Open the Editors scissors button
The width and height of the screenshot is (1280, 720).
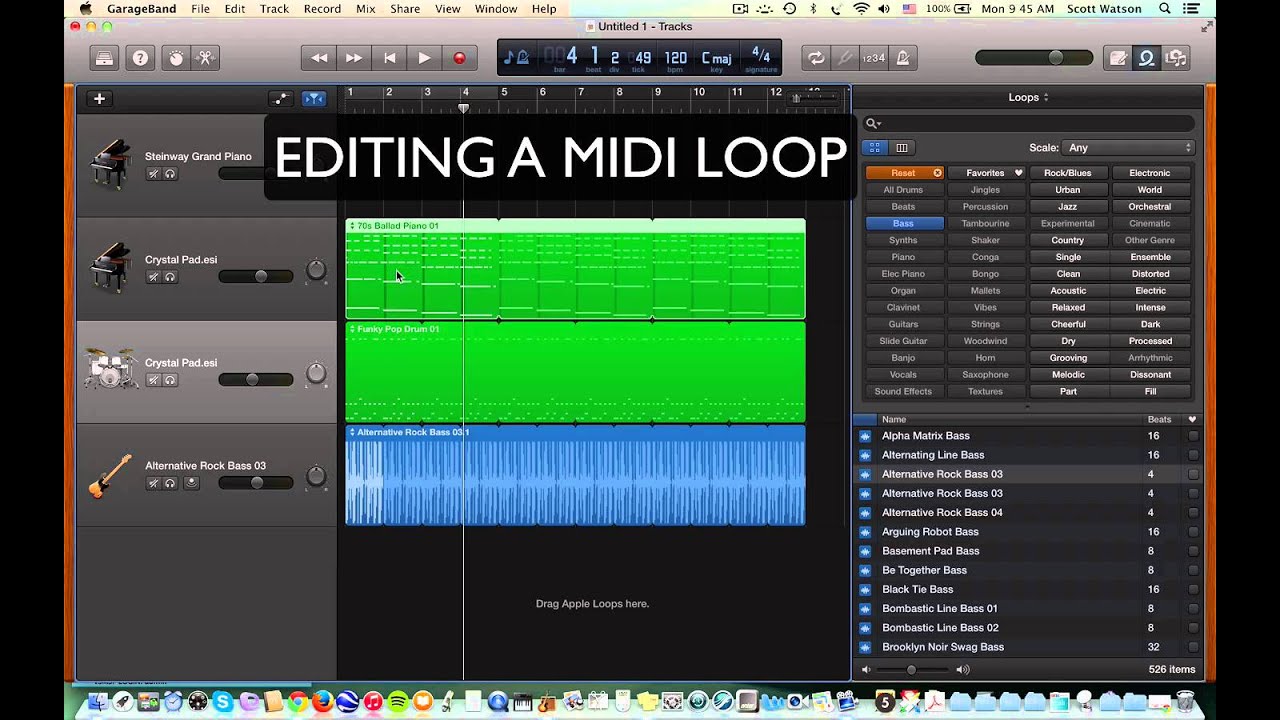(205, 58)
